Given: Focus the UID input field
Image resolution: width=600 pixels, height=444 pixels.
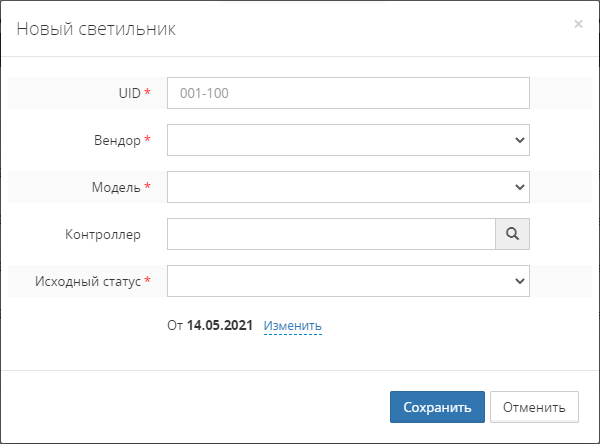Looking at the screenshot, I should pos(347,93).
